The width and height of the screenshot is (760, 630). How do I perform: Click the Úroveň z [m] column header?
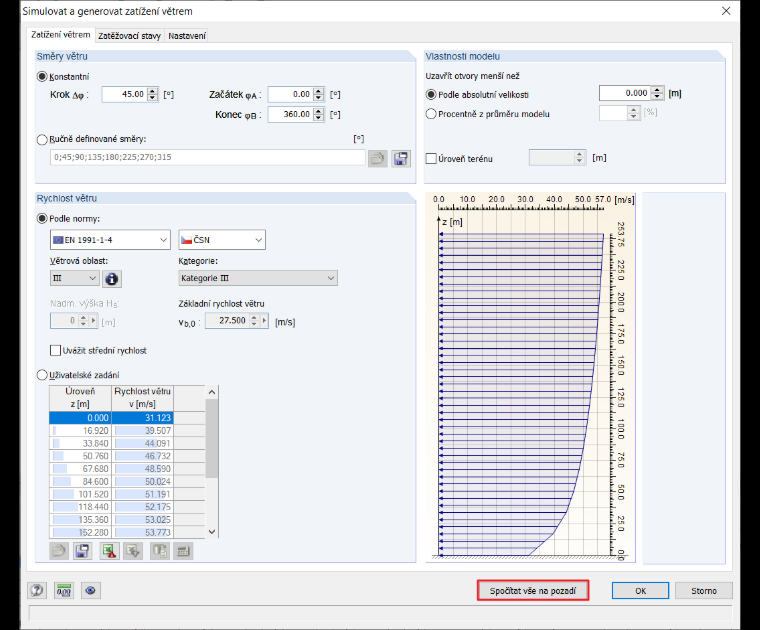point(80,398)
